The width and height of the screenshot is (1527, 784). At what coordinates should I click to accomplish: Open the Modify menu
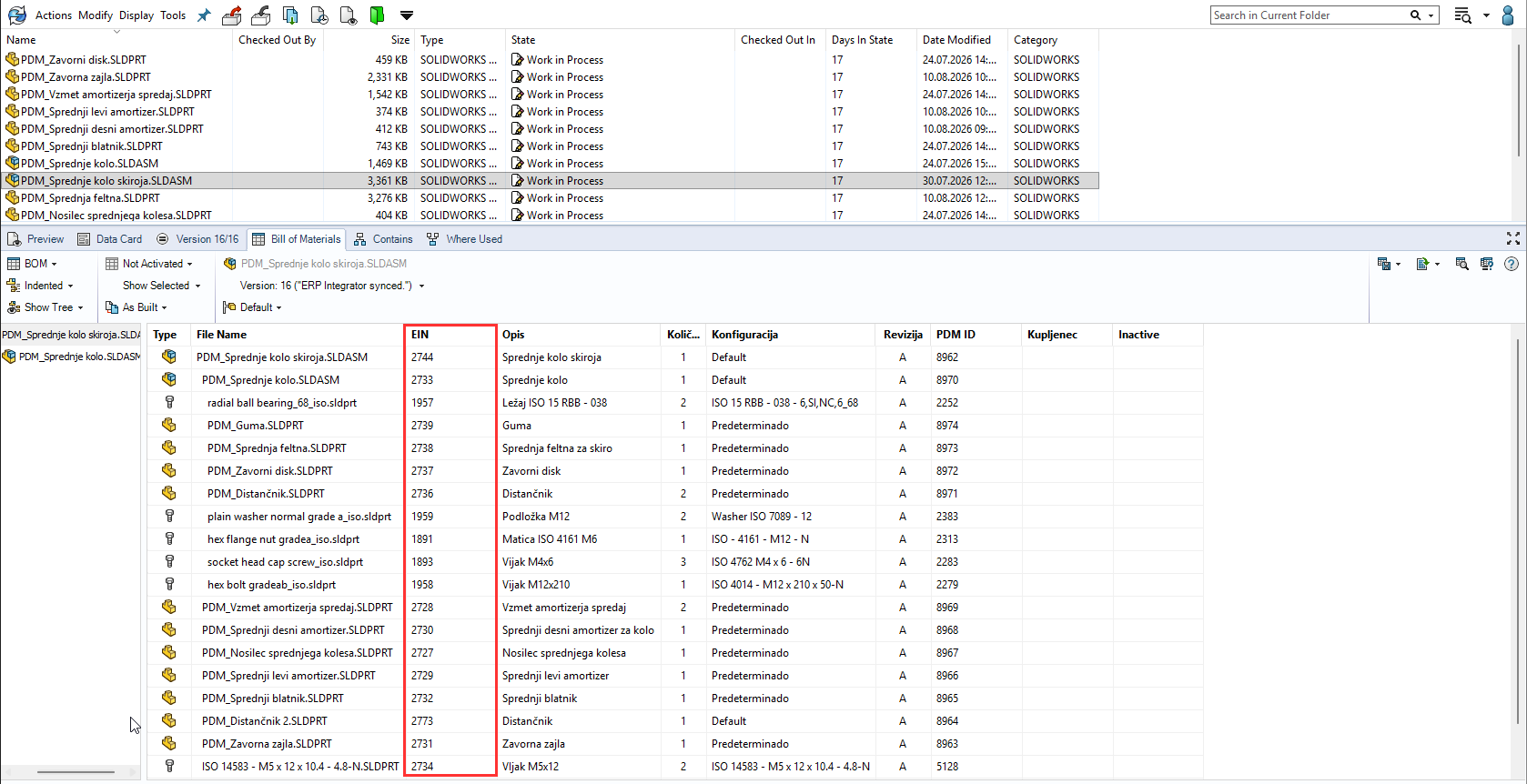click(96, 15)
